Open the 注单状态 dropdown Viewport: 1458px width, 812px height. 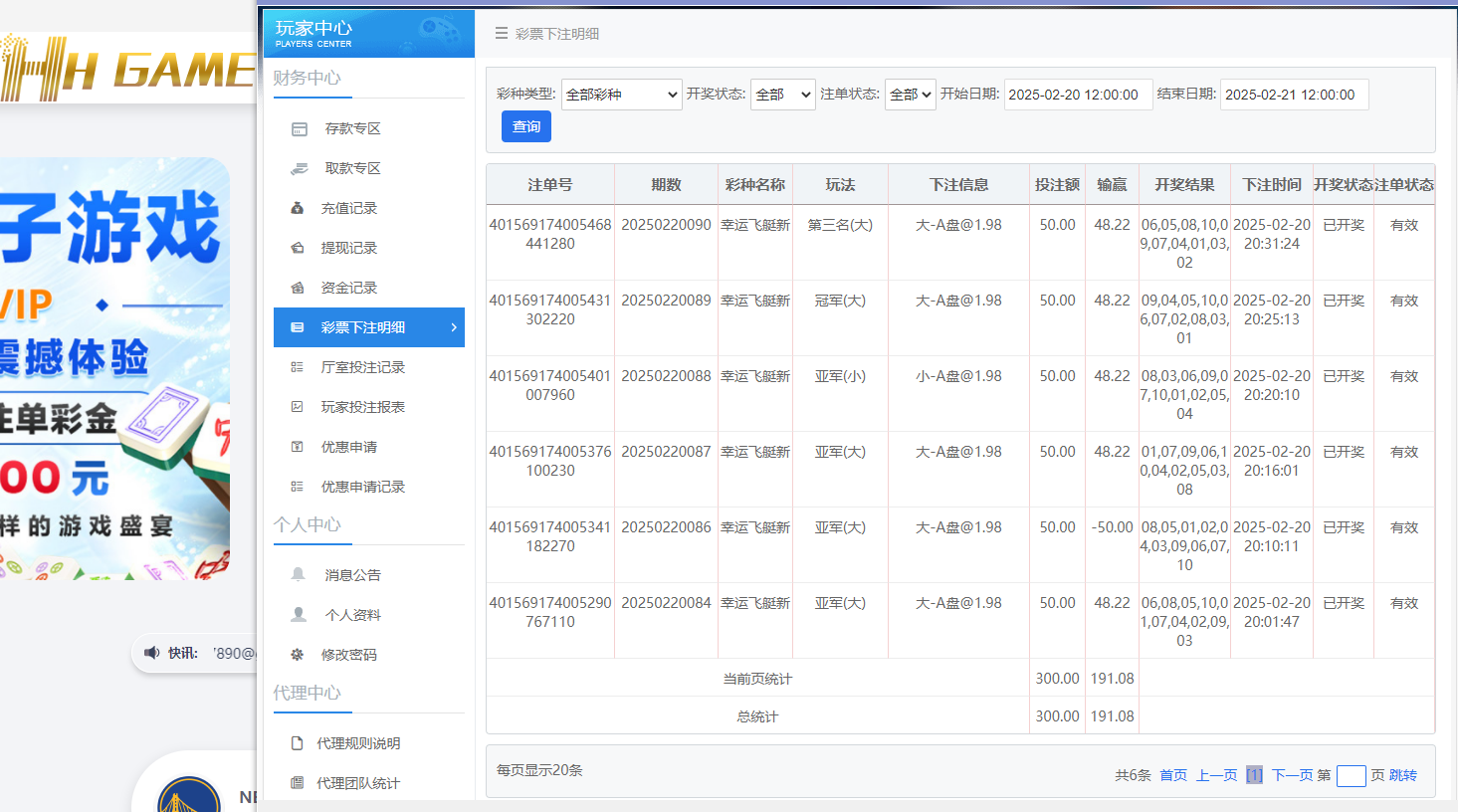910,95
